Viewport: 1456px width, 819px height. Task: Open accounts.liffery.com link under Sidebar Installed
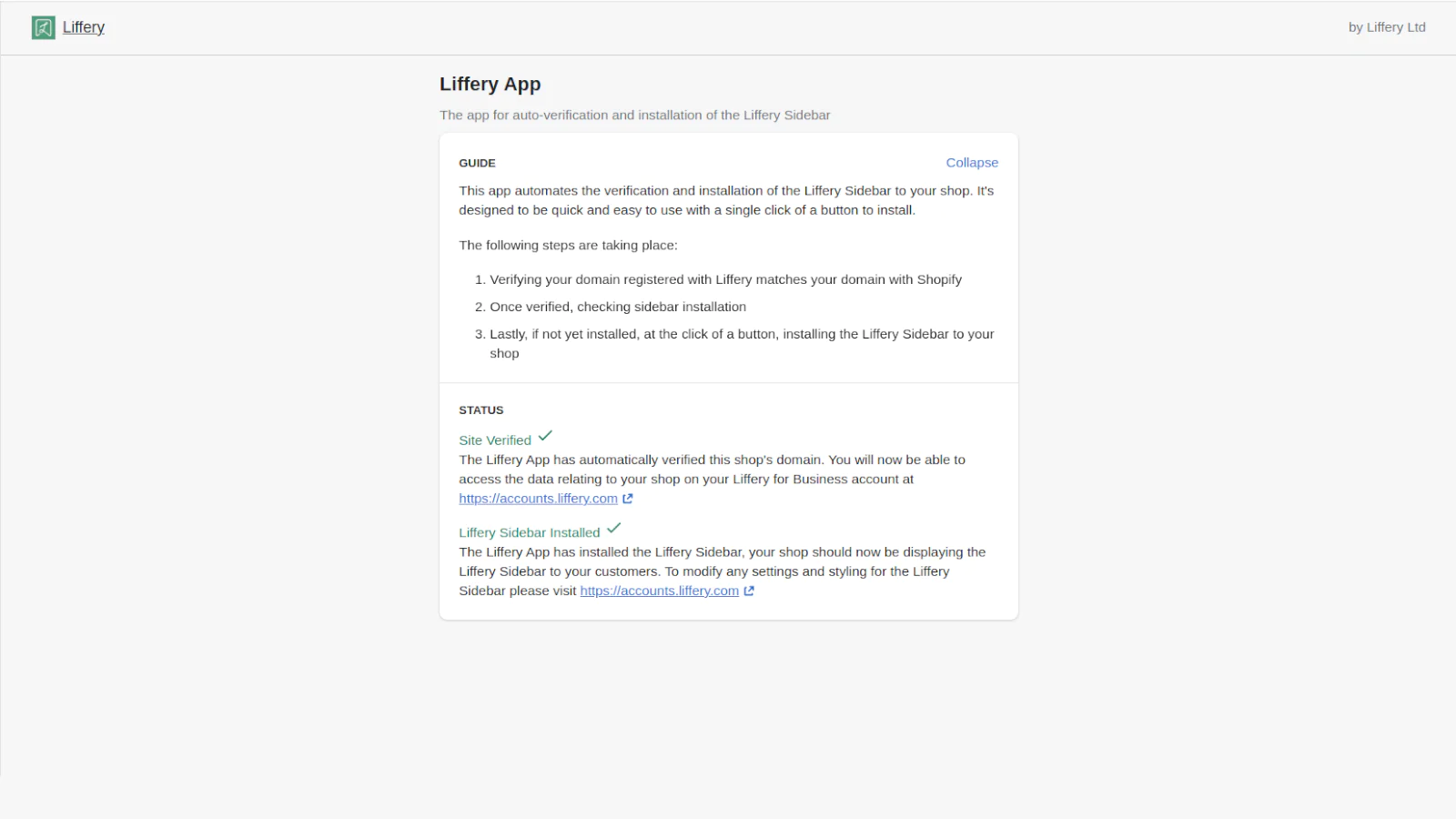[659, 591]
